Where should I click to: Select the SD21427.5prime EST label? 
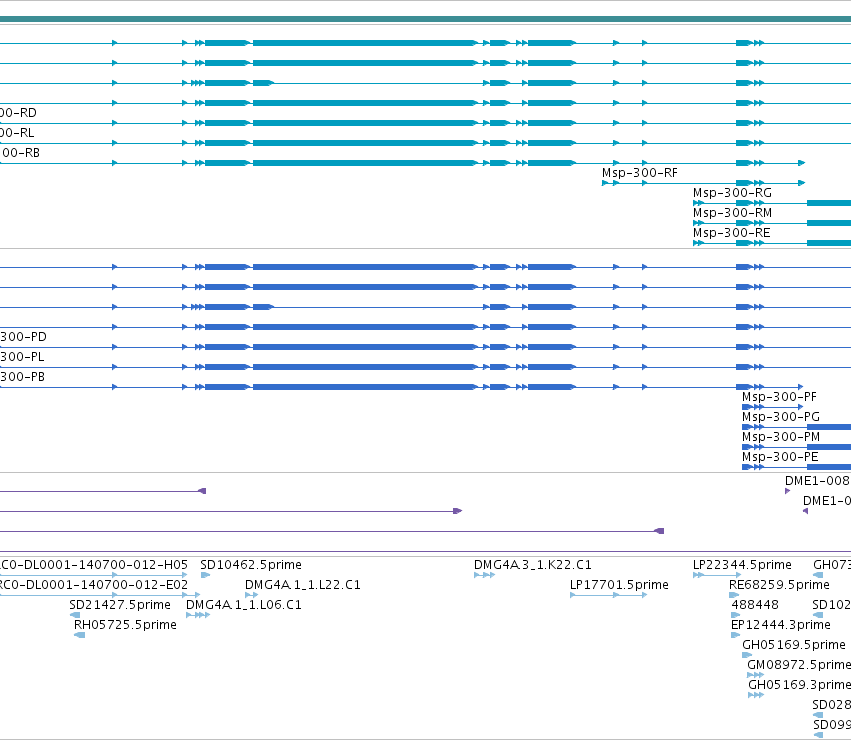pos(120,605)
